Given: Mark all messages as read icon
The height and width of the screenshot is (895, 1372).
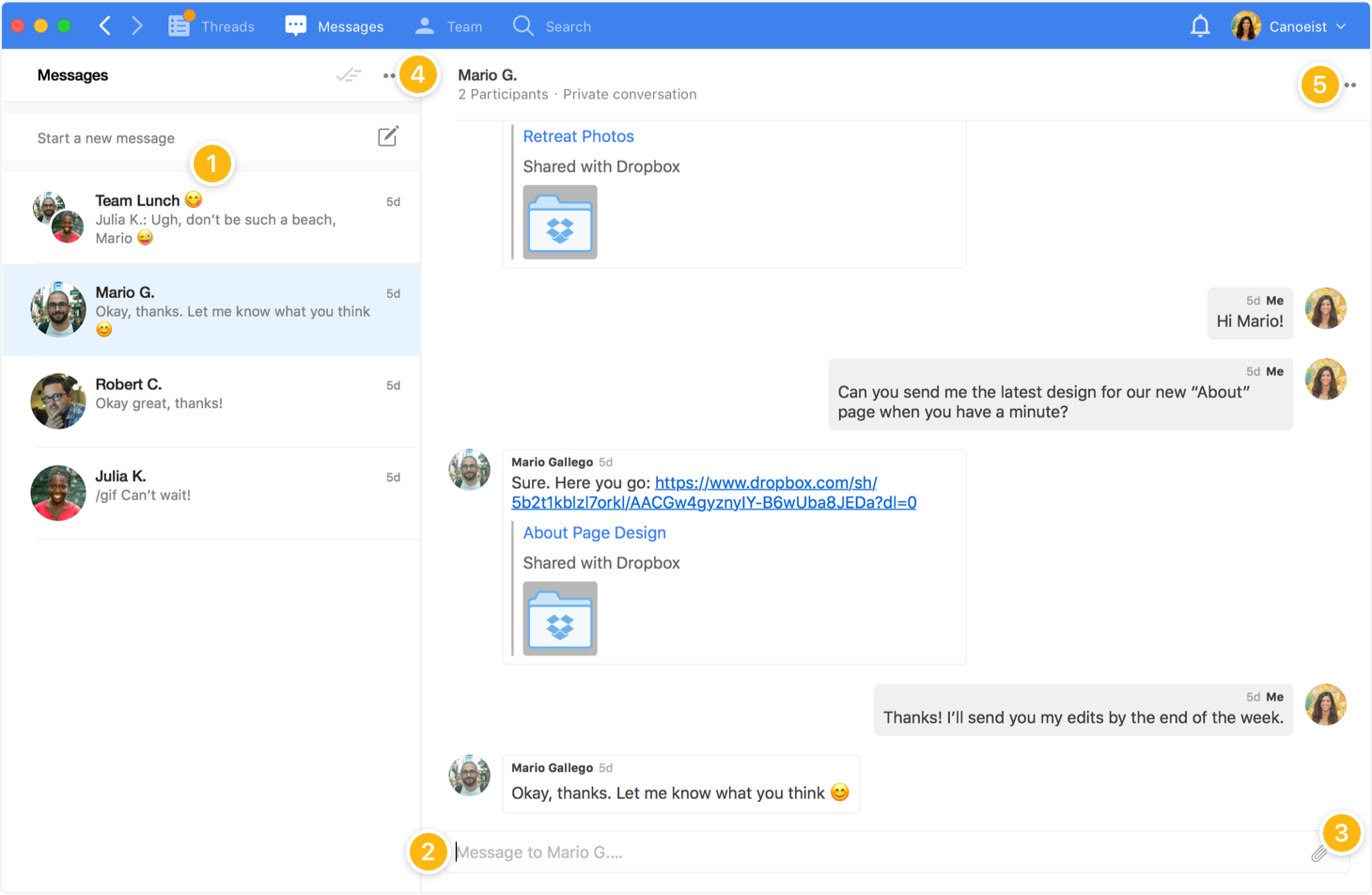Looking at the screenshot, I should coord(349,75).
